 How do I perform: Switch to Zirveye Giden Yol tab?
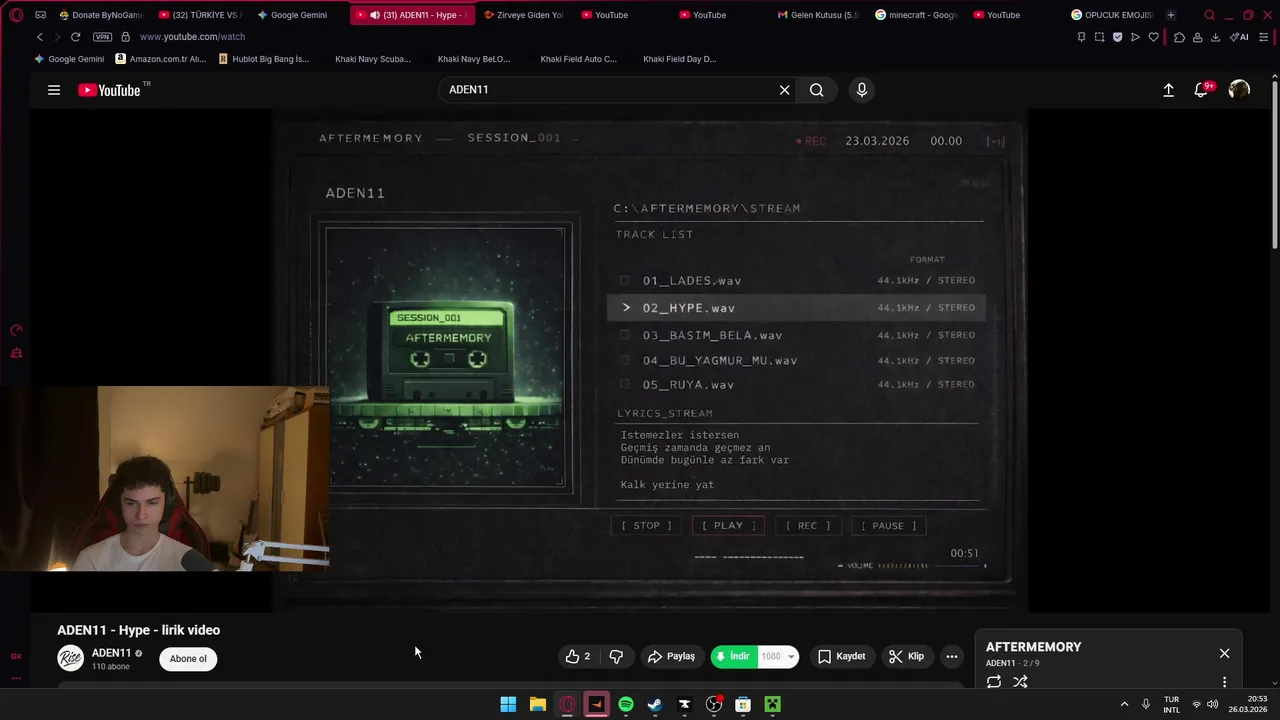pyautogui.click(x=524, y=15)
